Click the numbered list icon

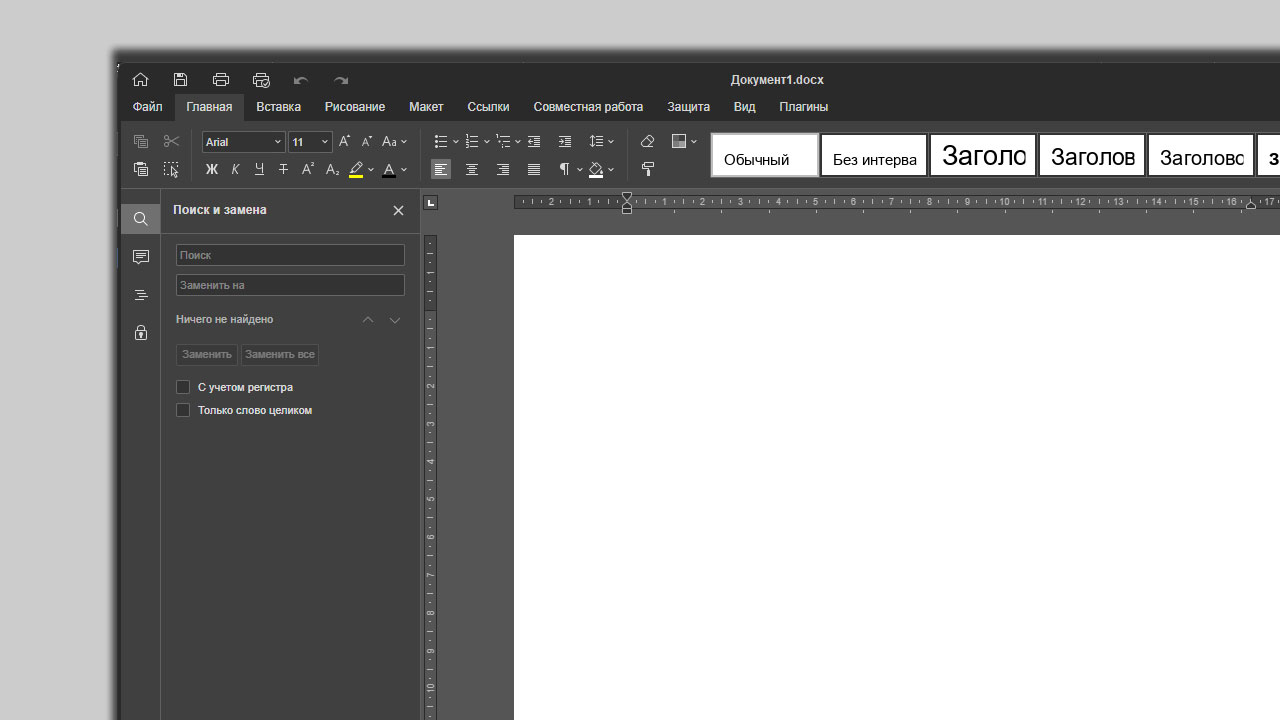[472, 142]
